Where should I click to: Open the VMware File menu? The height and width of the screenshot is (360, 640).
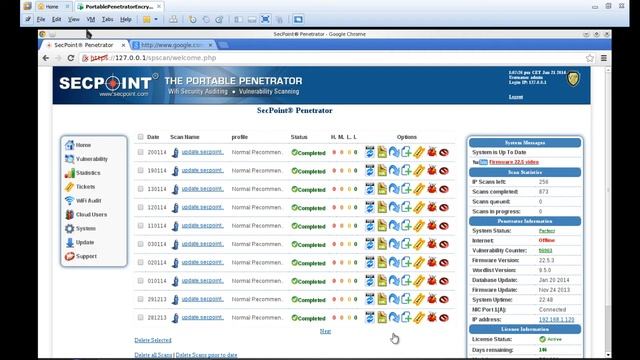point(41,19)
